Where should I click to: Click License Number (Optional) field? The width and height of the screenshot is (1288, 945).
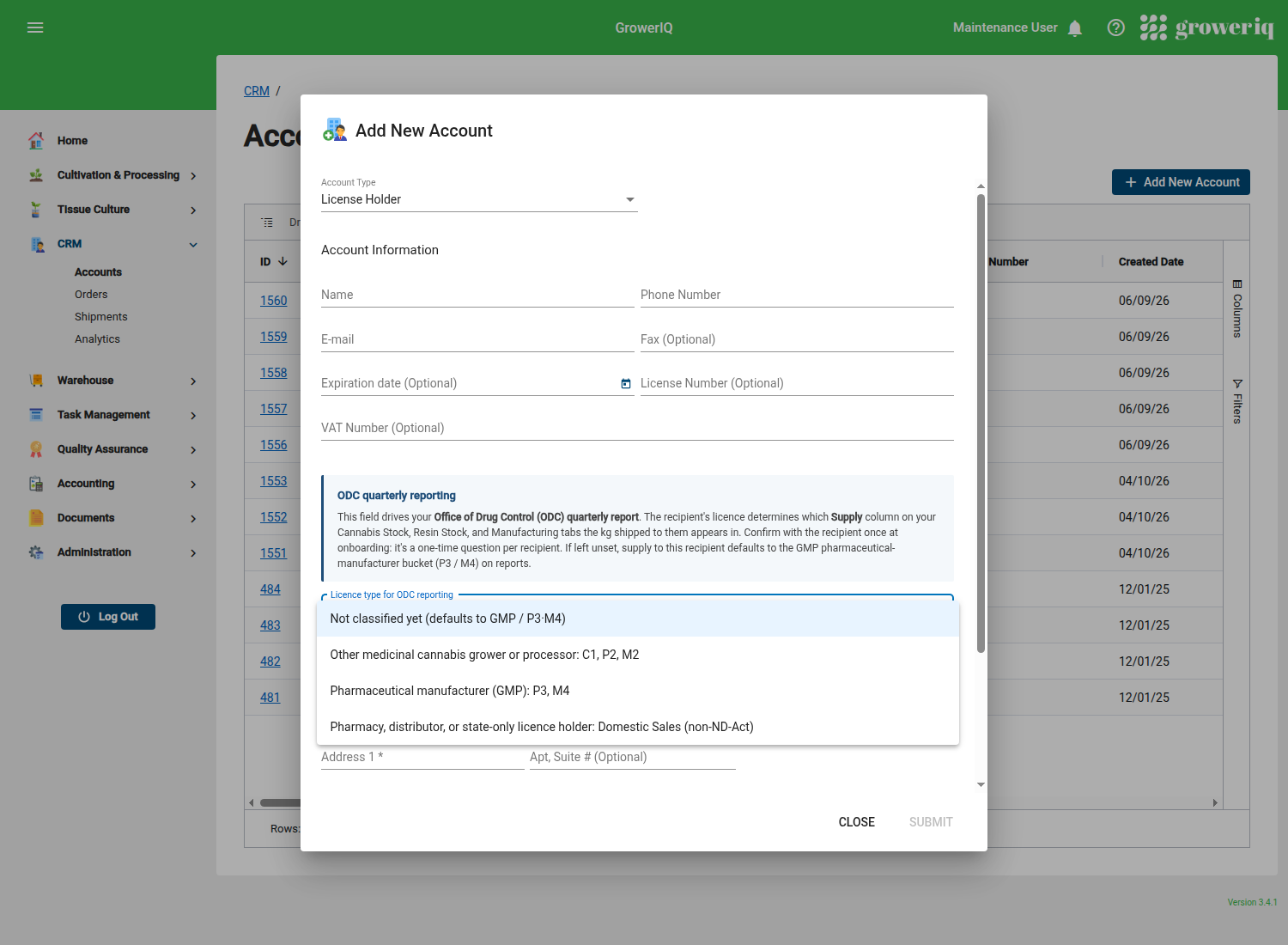pyautogui.click(x=797, y=383)
